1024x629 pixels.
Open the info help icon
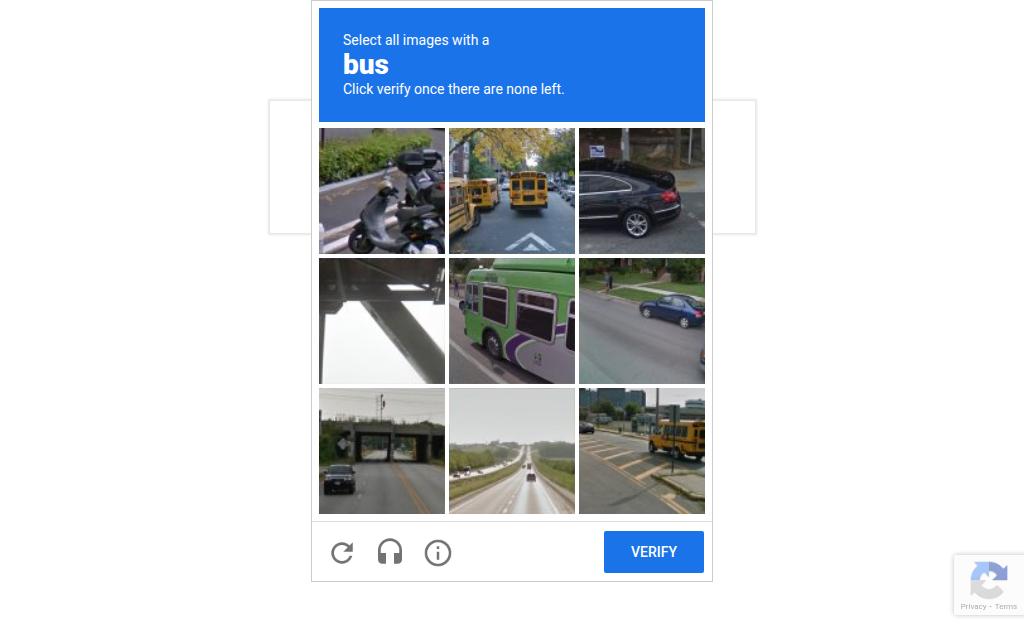coord(438,553)
